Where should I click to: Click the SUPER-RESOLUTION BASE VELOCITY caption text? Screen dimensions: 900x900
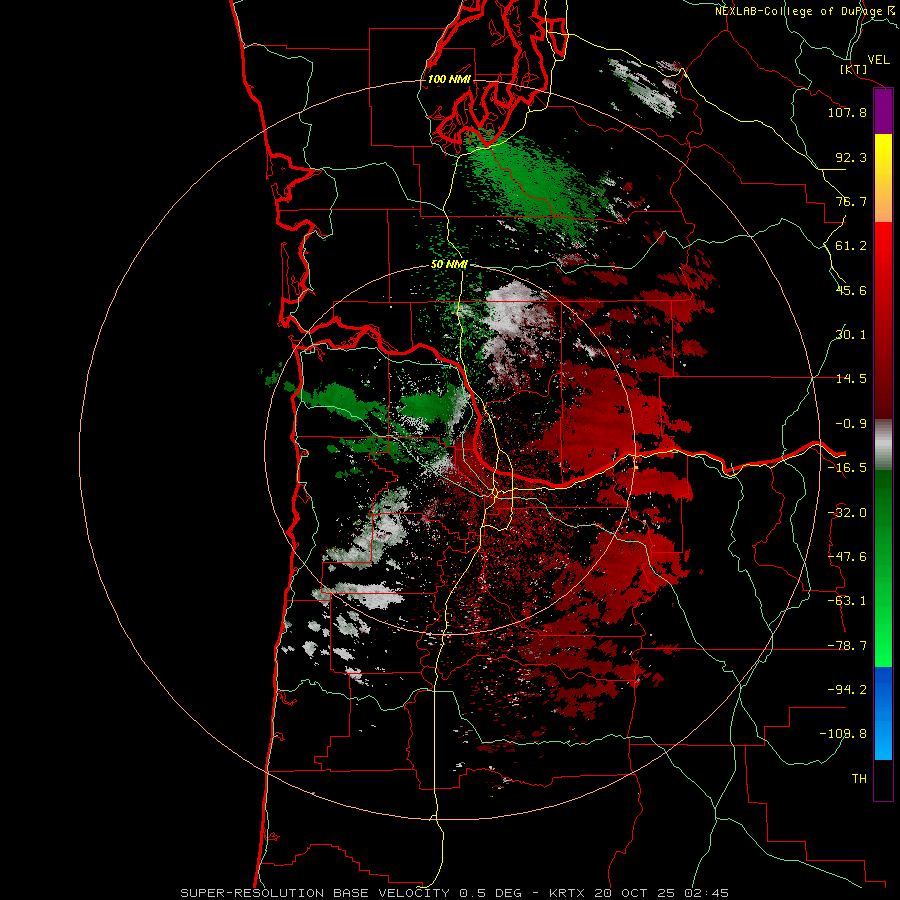tap(317, 893)
